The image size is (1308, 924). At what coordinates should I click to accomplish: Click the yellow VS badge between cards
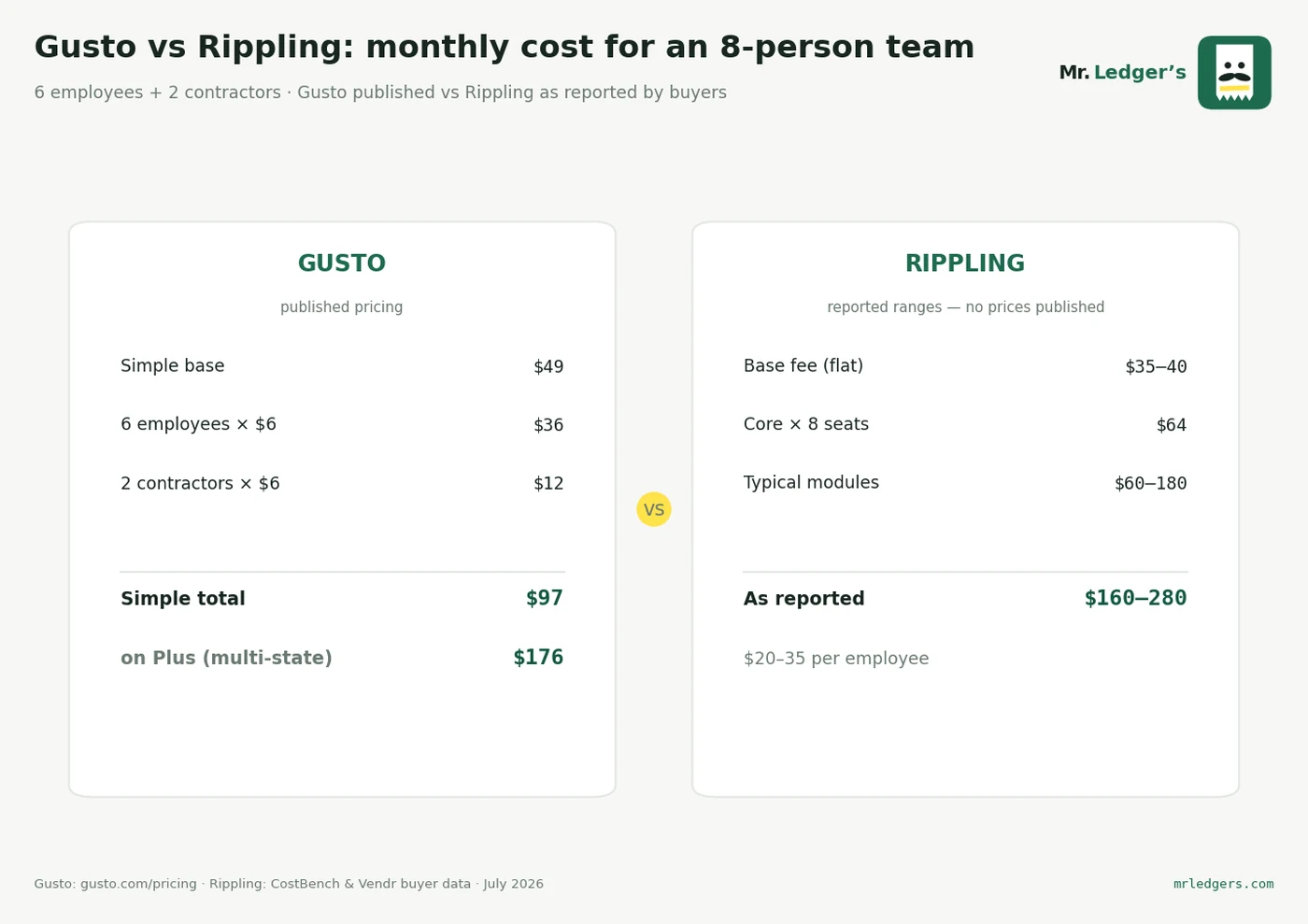pos(654,509)
